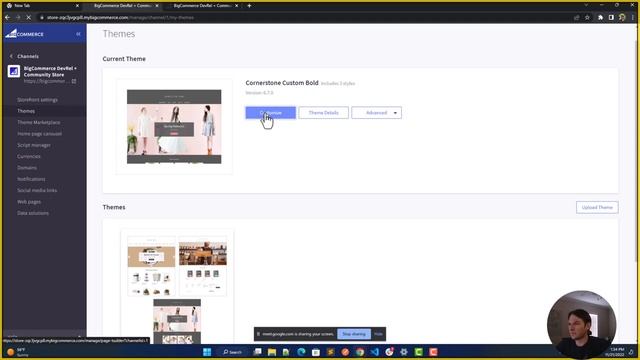The image size is (640, 360).
Task: Switch to the New Tab browser tab
Action: 41,6
